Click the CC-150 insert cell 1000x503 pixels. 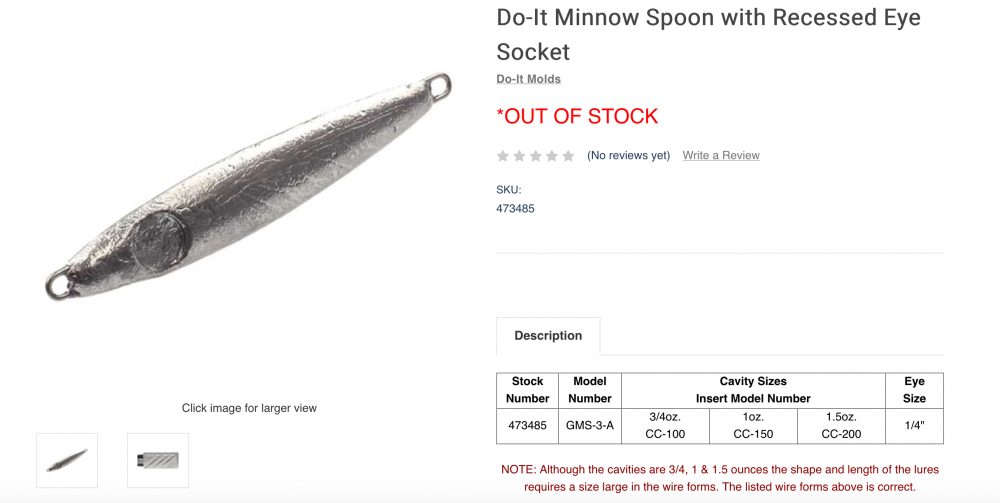753,426
